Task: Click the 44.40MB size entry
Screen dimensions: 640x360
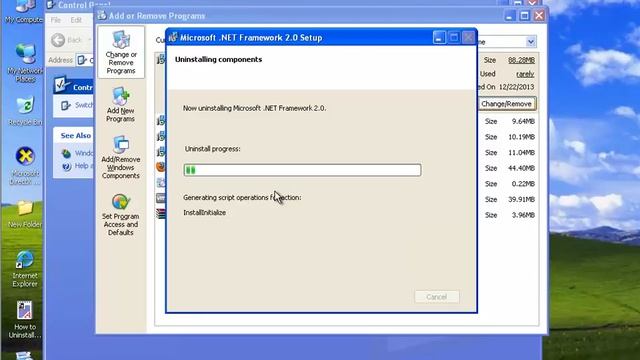Action: click(x=521, y=168)
